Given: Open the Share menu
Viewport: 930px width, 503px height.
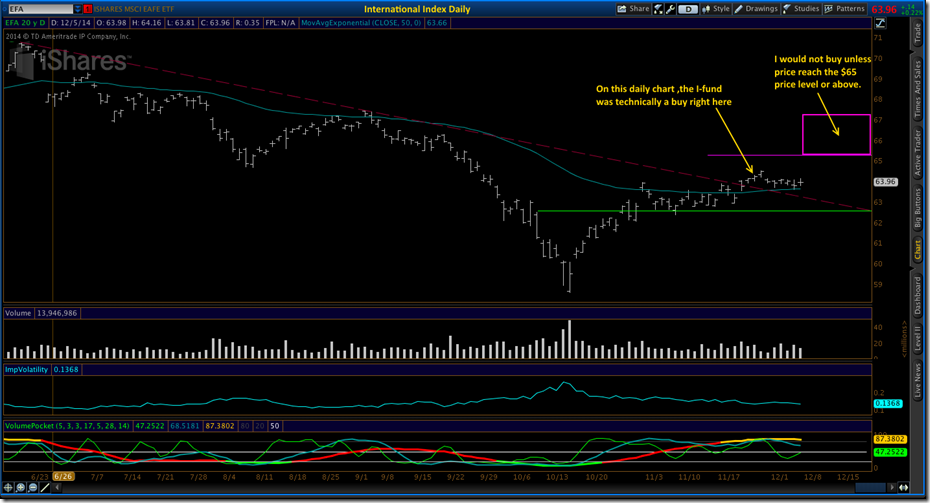Looking at the screenshot, I should (633, 9).
